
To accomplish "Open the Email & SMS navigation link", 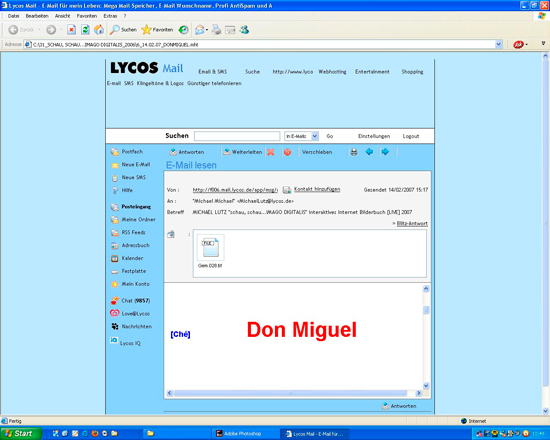I will (x=213, y=72).
